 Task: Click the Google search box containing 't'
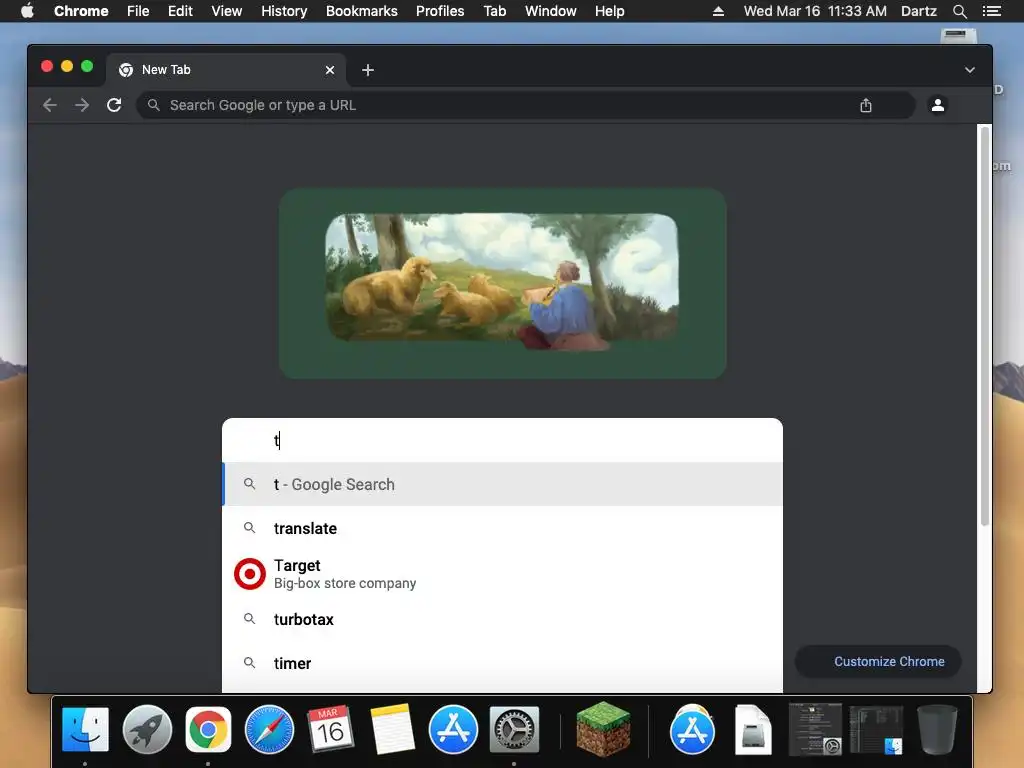[502, 440]
